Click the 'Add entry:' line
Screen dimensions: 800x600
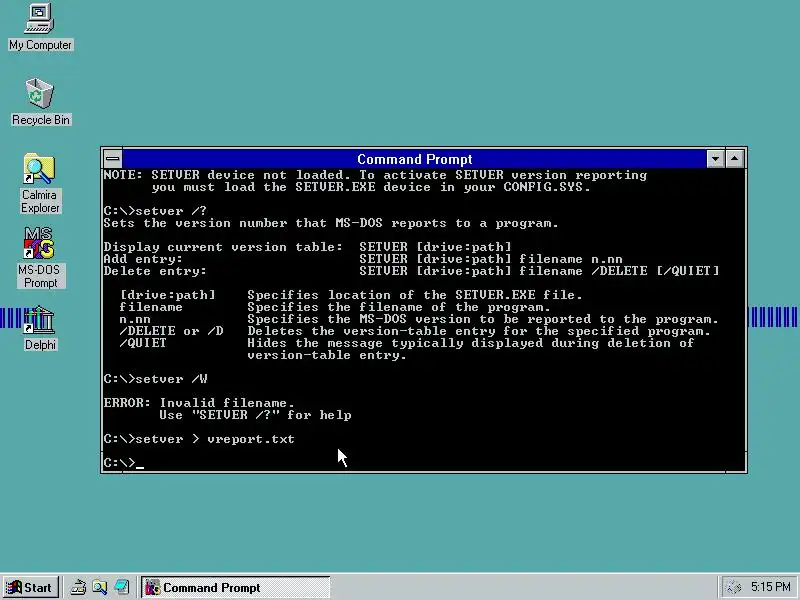[363, 259]
